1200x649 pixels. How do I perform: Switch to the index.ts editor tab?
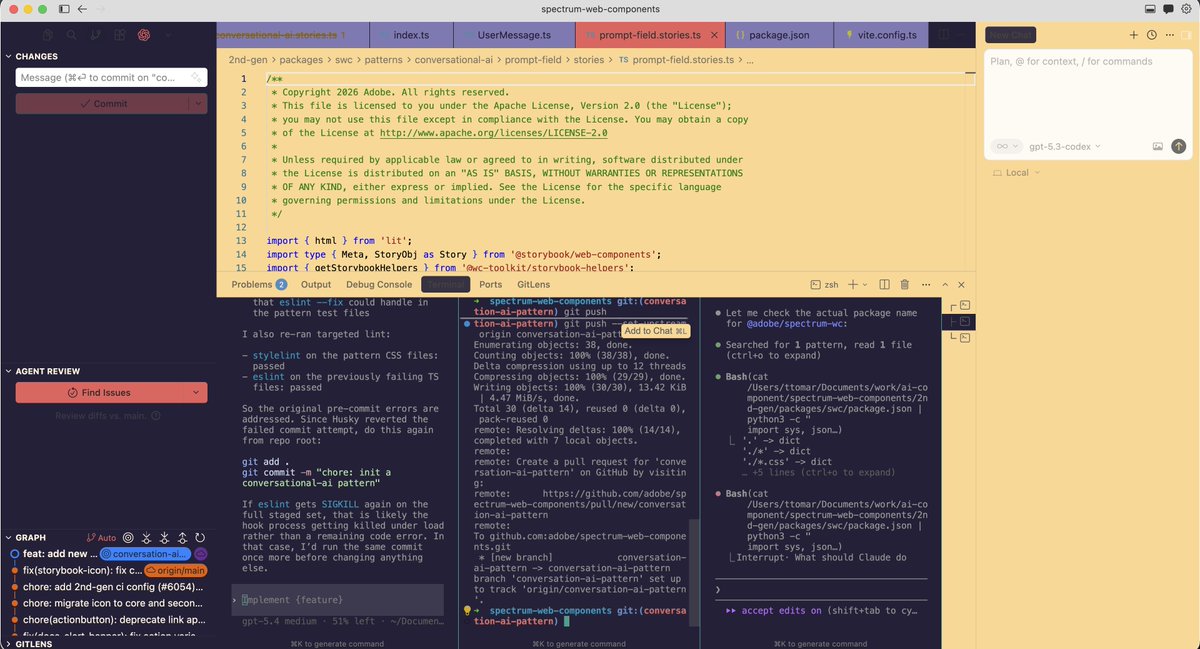[411, 35]
